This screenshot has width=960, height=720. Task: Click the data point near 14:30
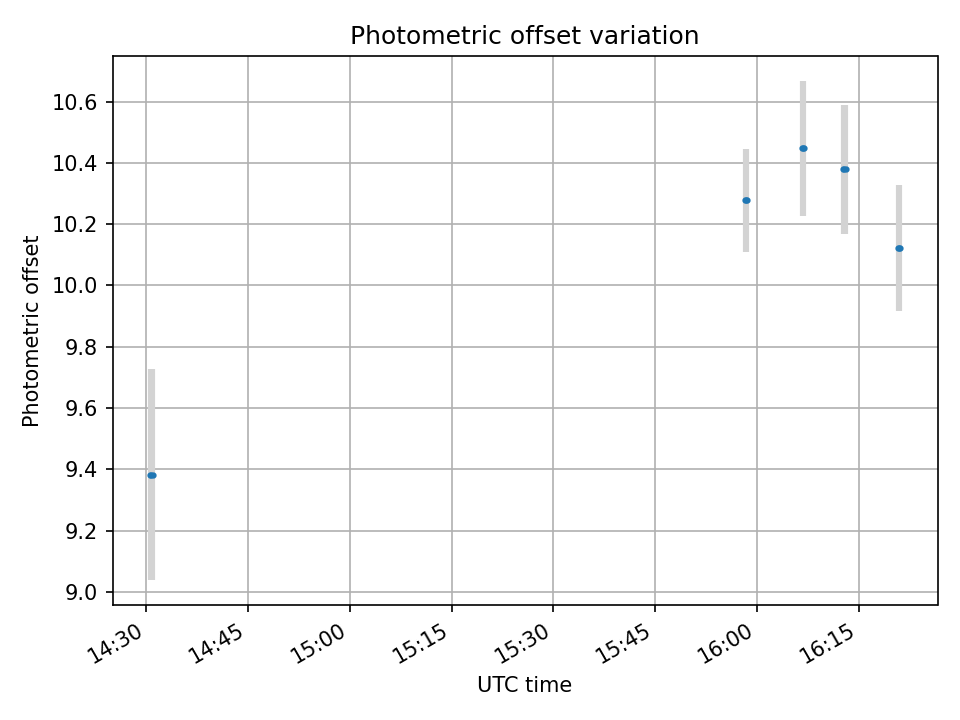[x=152, y=476]
